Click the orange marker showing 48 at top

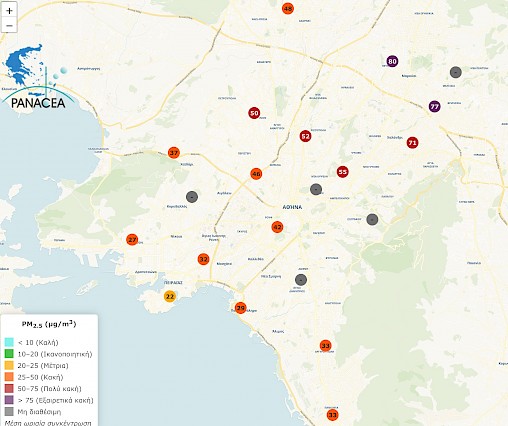click(x=288, y=8)
